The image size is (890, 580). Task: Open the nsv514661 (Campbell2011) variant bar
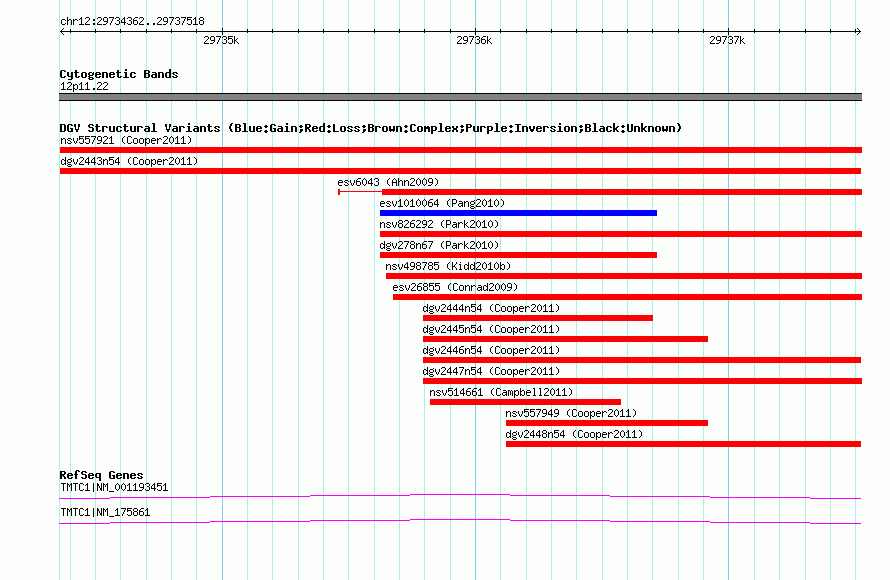pyautogui.click(x=525, y=402)
